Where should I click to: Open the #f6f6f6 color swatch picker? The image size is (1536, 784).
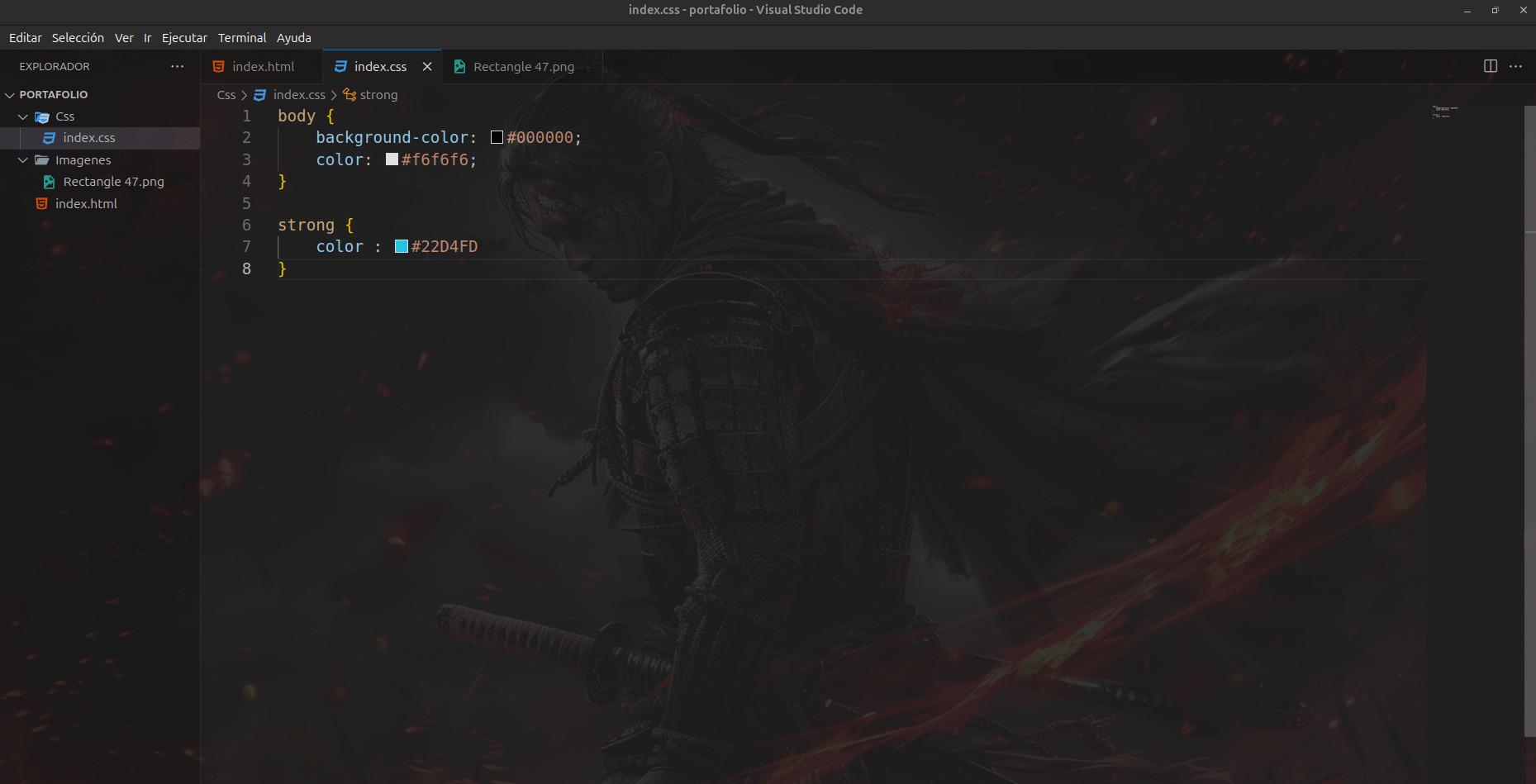[x=392, y=159]
